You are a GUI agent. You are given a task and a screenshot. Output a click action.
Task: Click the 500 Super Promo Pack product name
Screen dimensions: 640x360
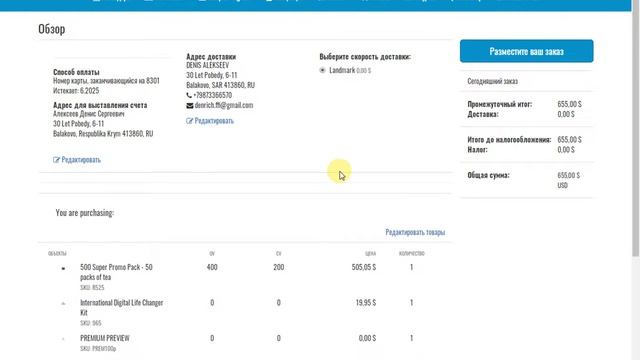(116, 272)
